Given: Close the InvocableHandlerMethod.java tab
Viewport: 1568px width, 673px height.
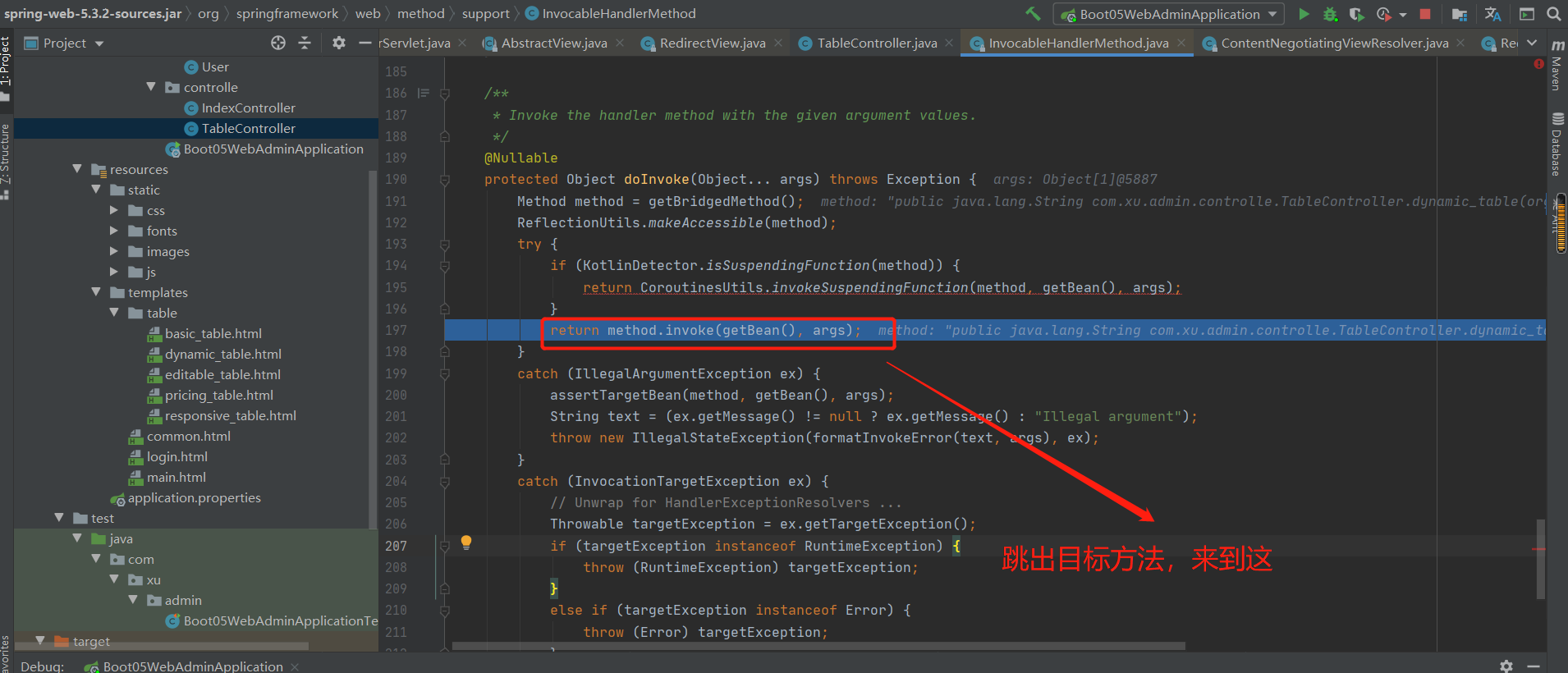Looking at the screenshot, I should pos(1181,43).
